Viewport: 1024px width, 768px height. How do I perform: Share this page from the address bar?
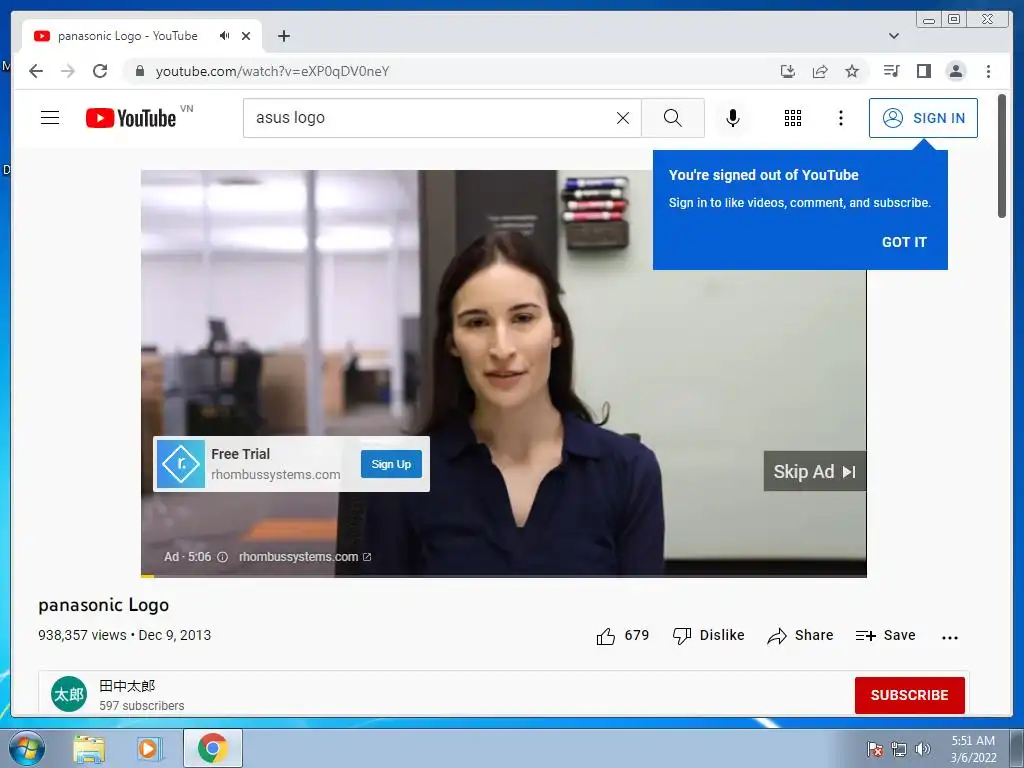(x=820, y=71)
